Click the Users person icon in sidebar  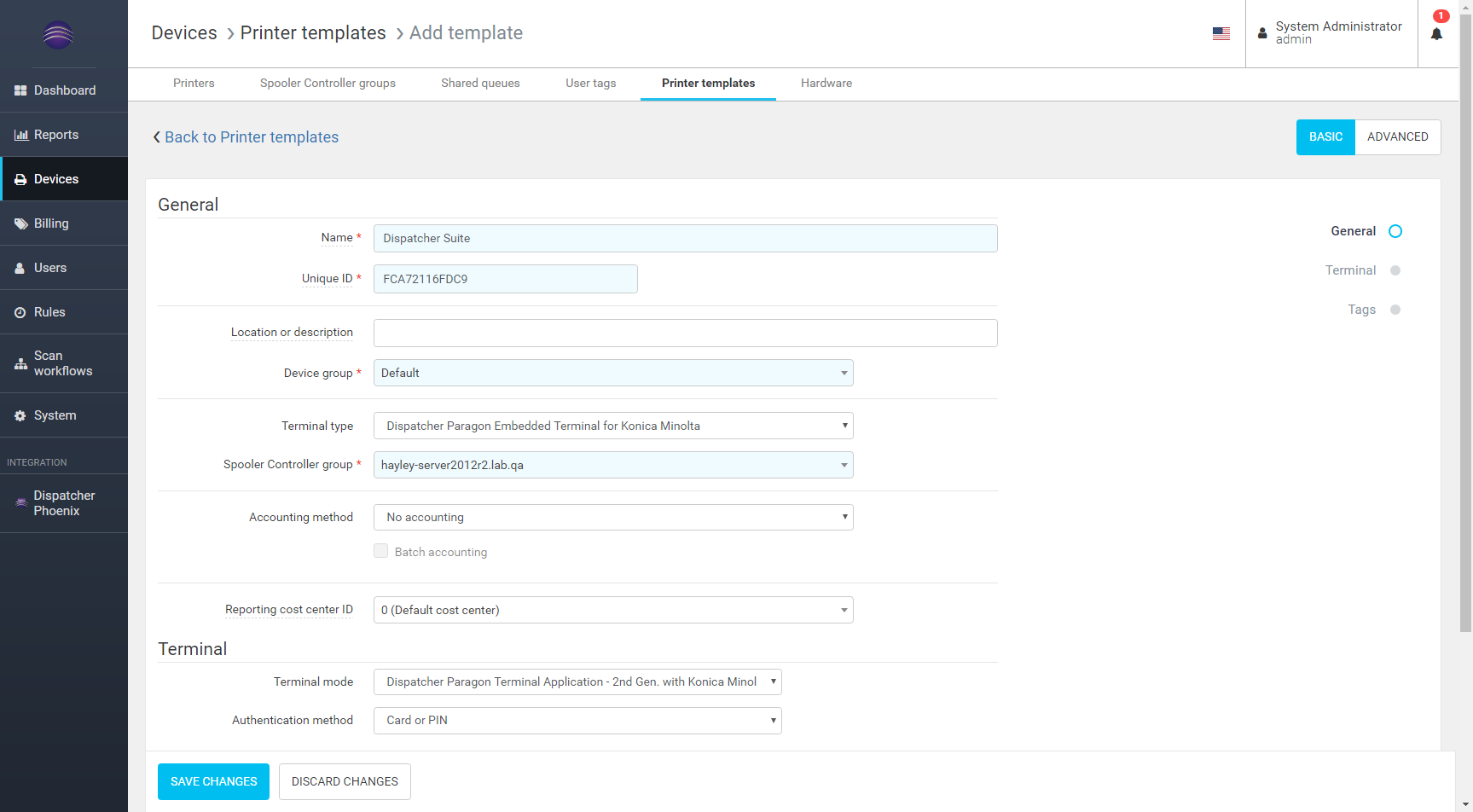[20, 268]
